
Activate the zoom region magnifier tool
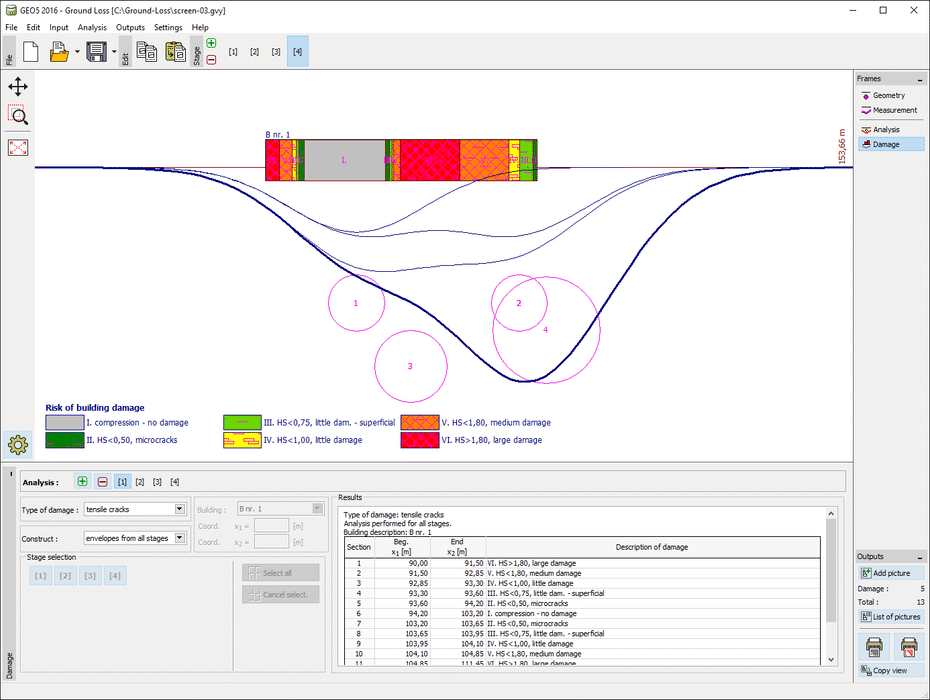[18, 114]
